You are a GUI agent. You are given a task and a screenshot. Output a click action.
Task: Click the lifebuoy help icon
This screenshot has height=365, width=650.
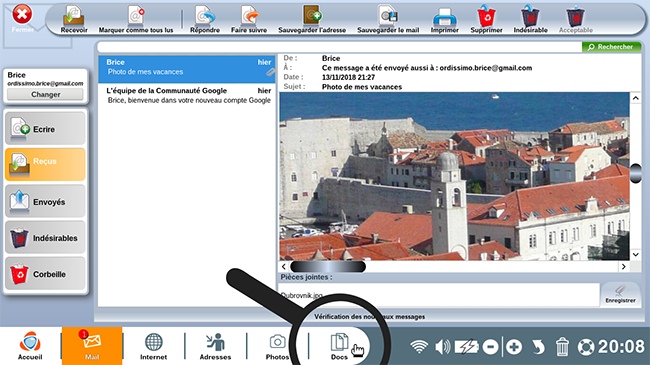(x=586, y=347)
